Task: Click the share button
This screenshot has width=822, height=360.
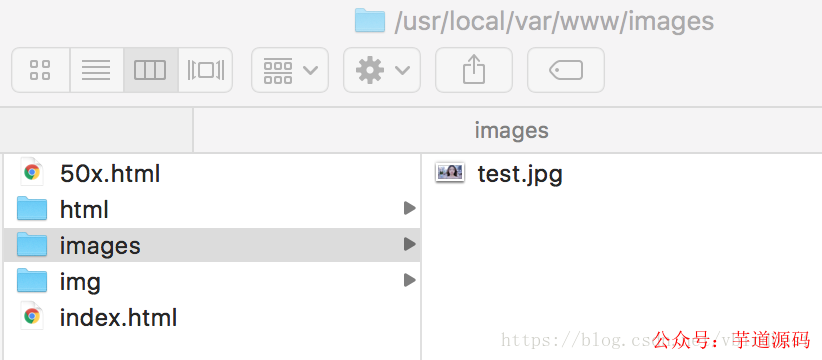Action: tap(474, 70)
